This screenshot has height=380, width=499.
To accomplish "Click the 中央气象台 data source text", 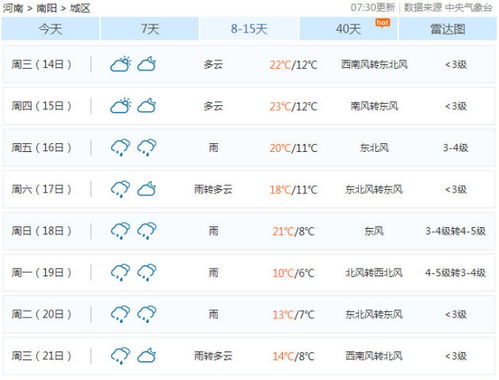I will [x=469, y=8].
